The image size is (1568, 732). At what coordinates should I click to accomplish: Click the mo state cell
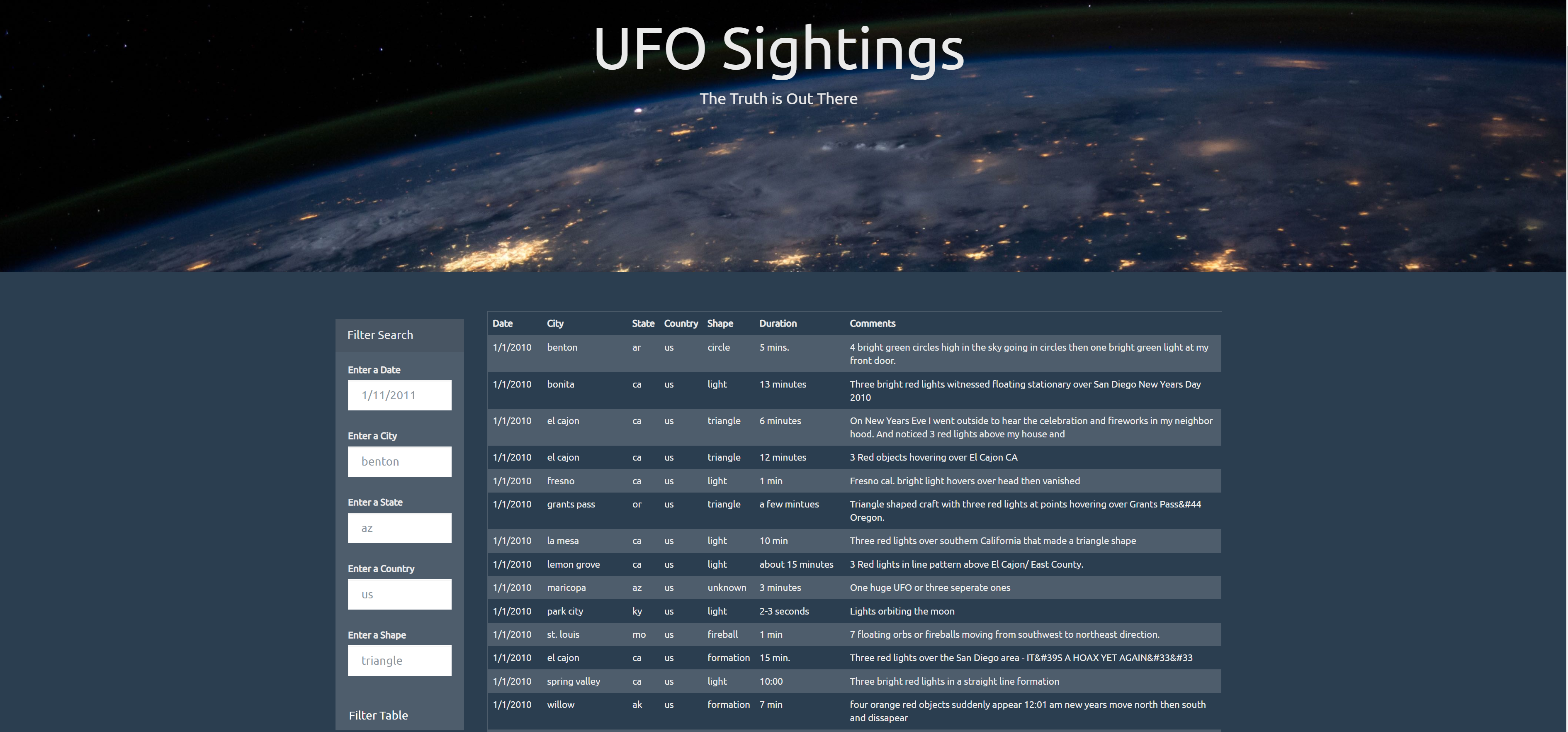[639, 634]
